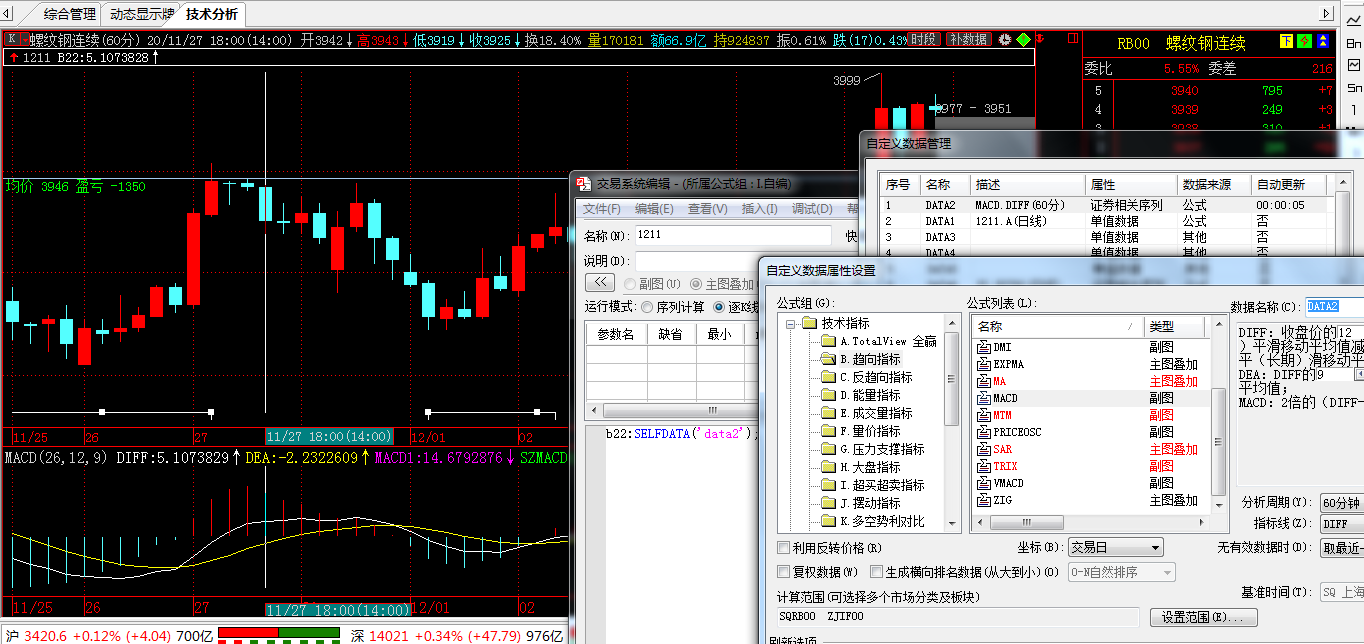Click the green diamond icon in chart header
1364x644 pixels.
[x=1023, y=40]
